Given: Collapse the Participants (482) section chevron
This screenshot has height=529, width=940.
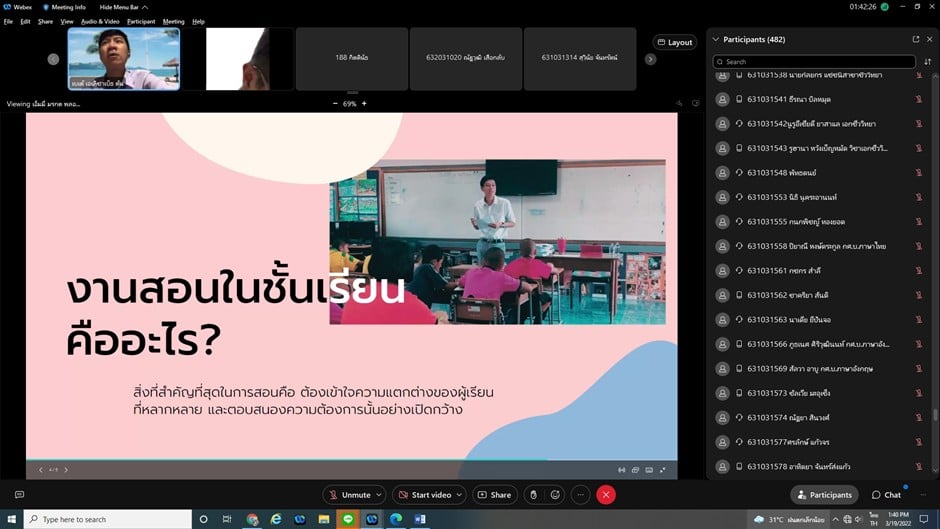Looking at the screenshot, I should (716, 40).
